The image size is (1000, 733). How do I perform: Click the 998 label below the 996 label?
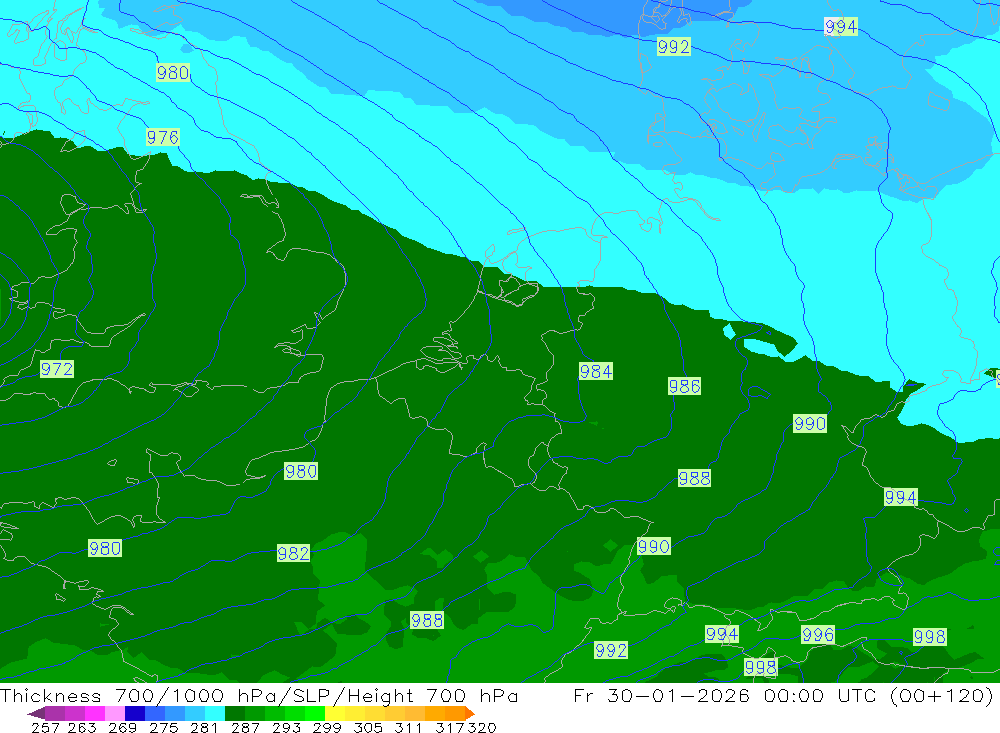click(x=760, y=667)
